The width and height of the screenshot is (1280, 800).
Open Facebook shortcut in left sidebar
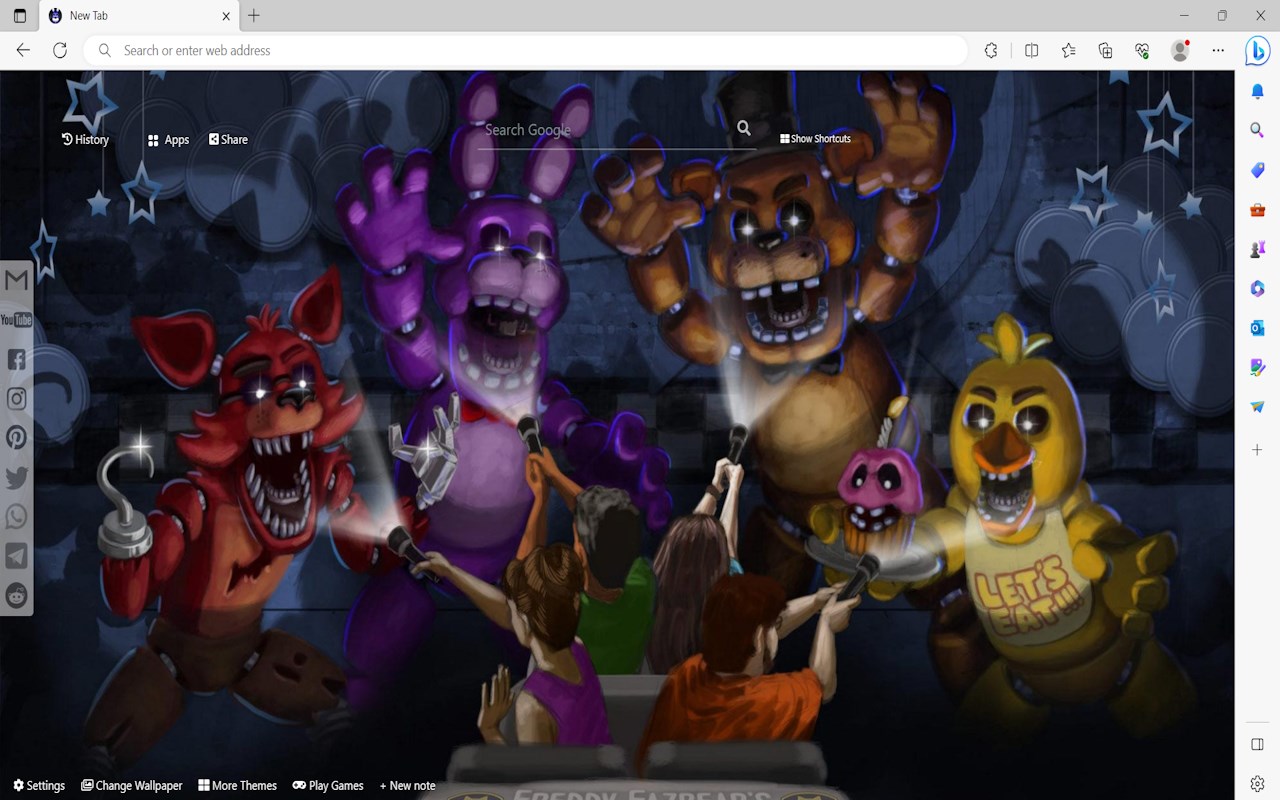[x=16, y=359]
